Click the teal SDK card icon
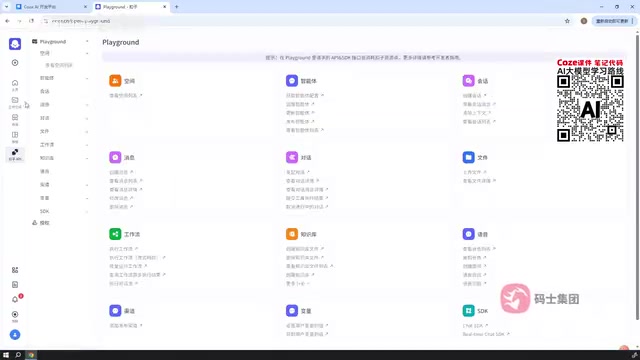640x360 pixels. pos(469,311)
